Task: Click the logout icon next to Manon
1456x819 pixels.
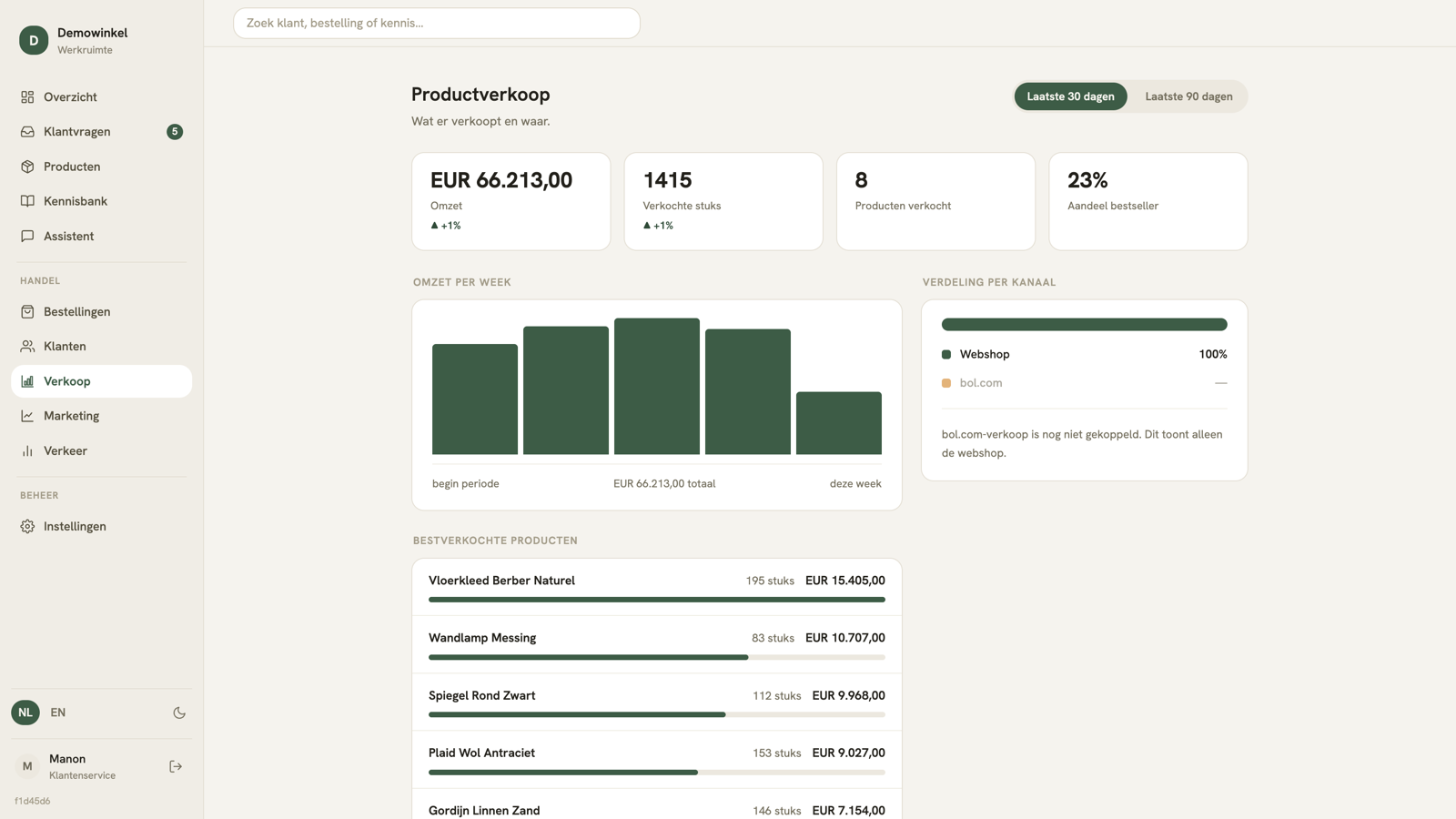Action: [x=176, y=766]
